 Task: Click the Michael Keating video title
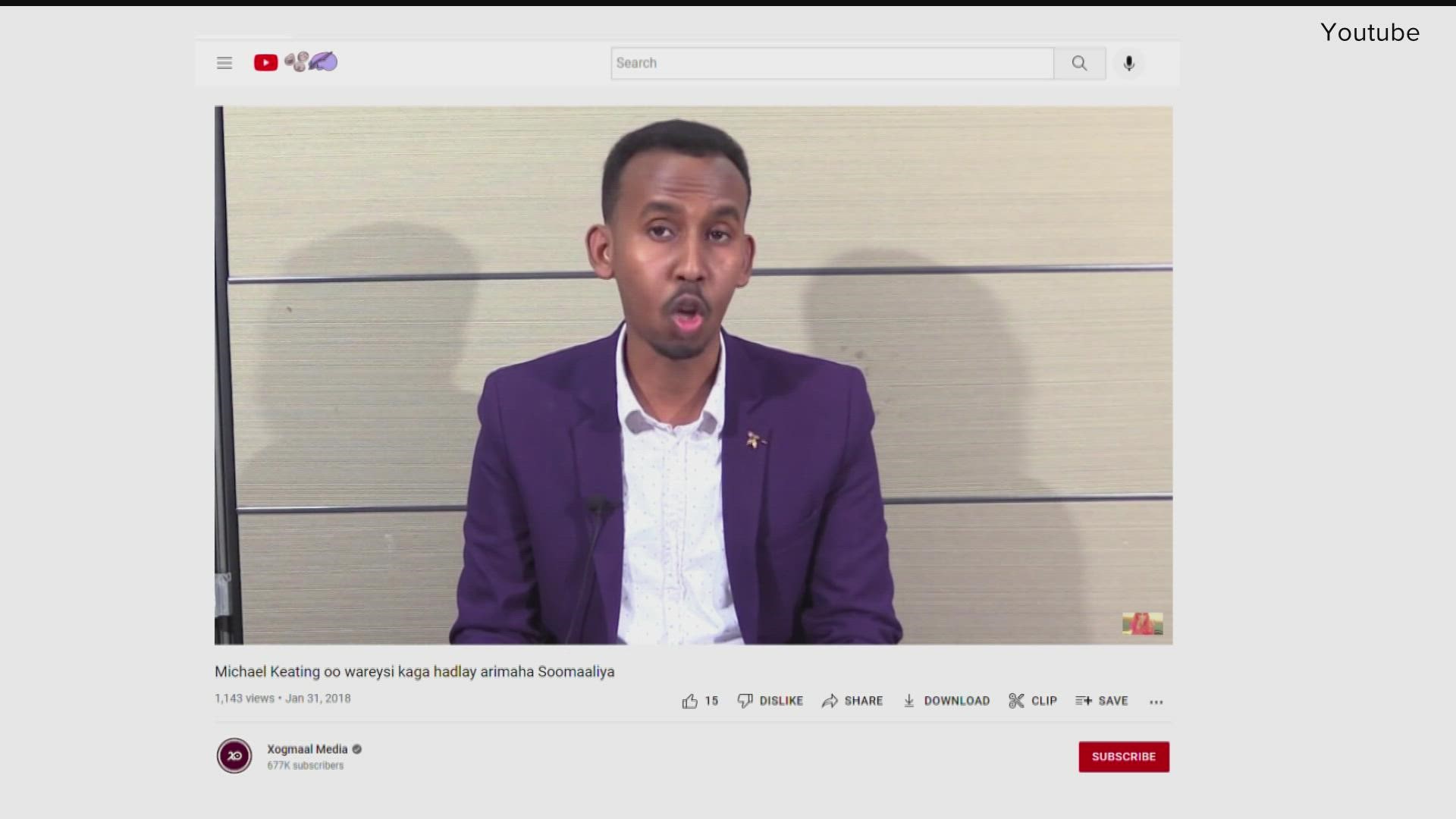click(414, 671)
